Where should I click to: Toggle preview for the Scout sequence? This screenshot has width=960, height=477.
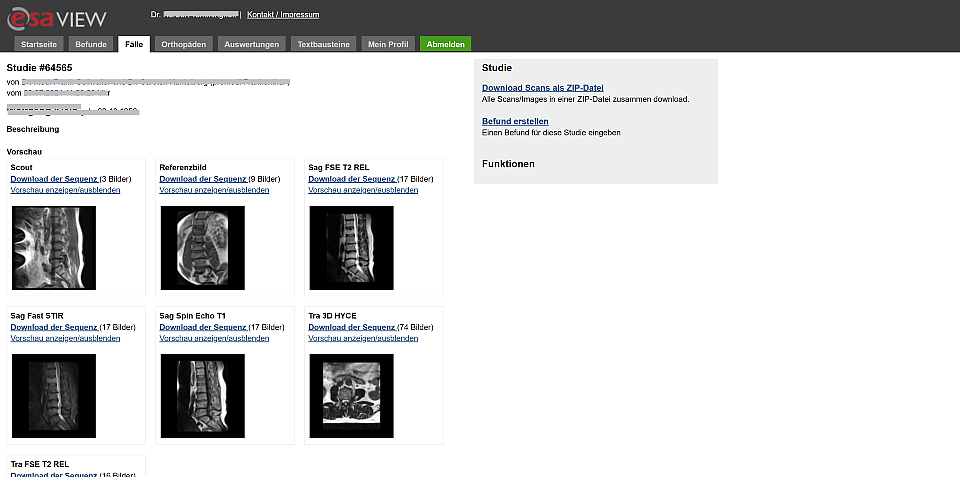(65, 189)
